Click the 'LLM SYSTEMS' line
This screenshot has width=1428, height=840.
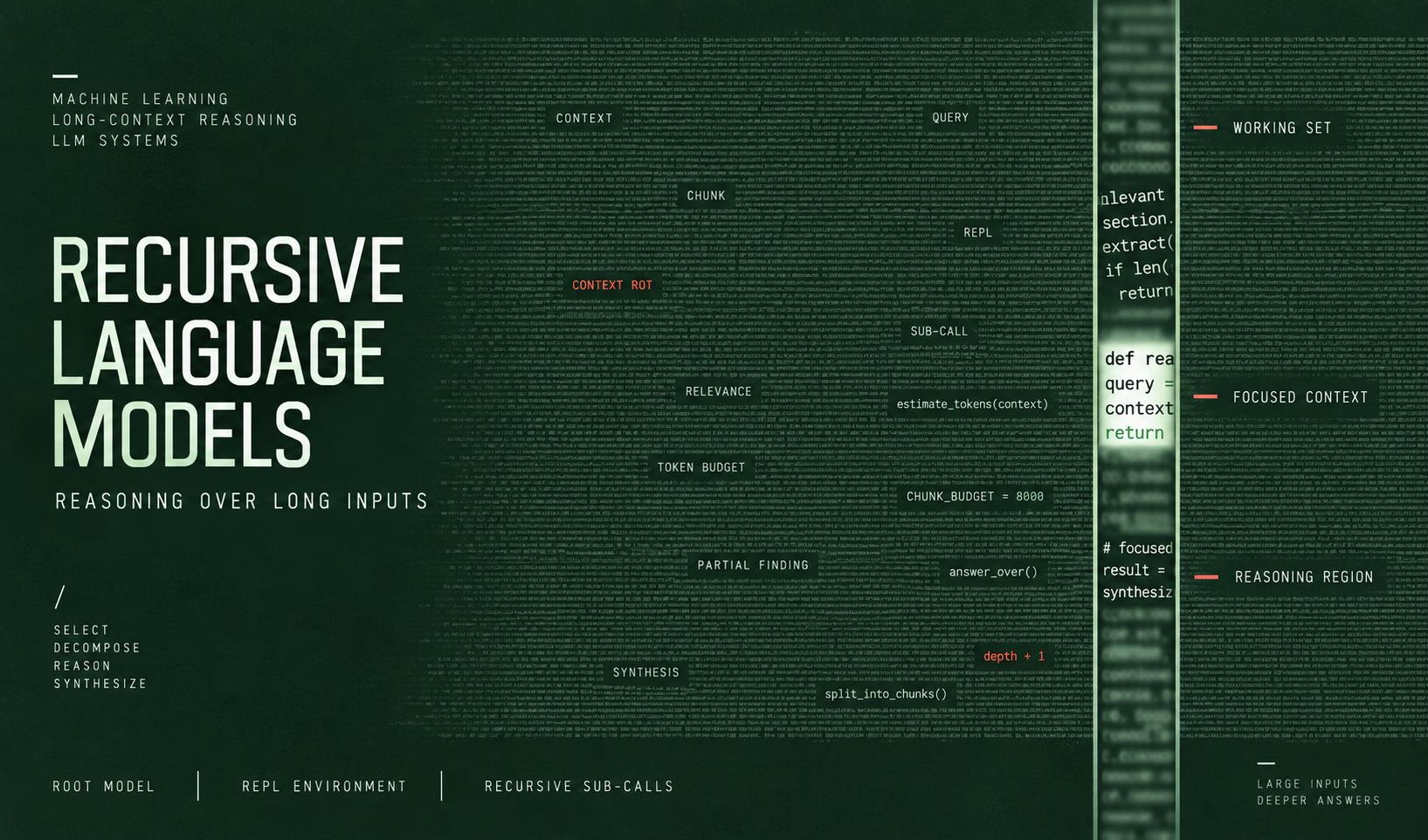pos(115,141)
